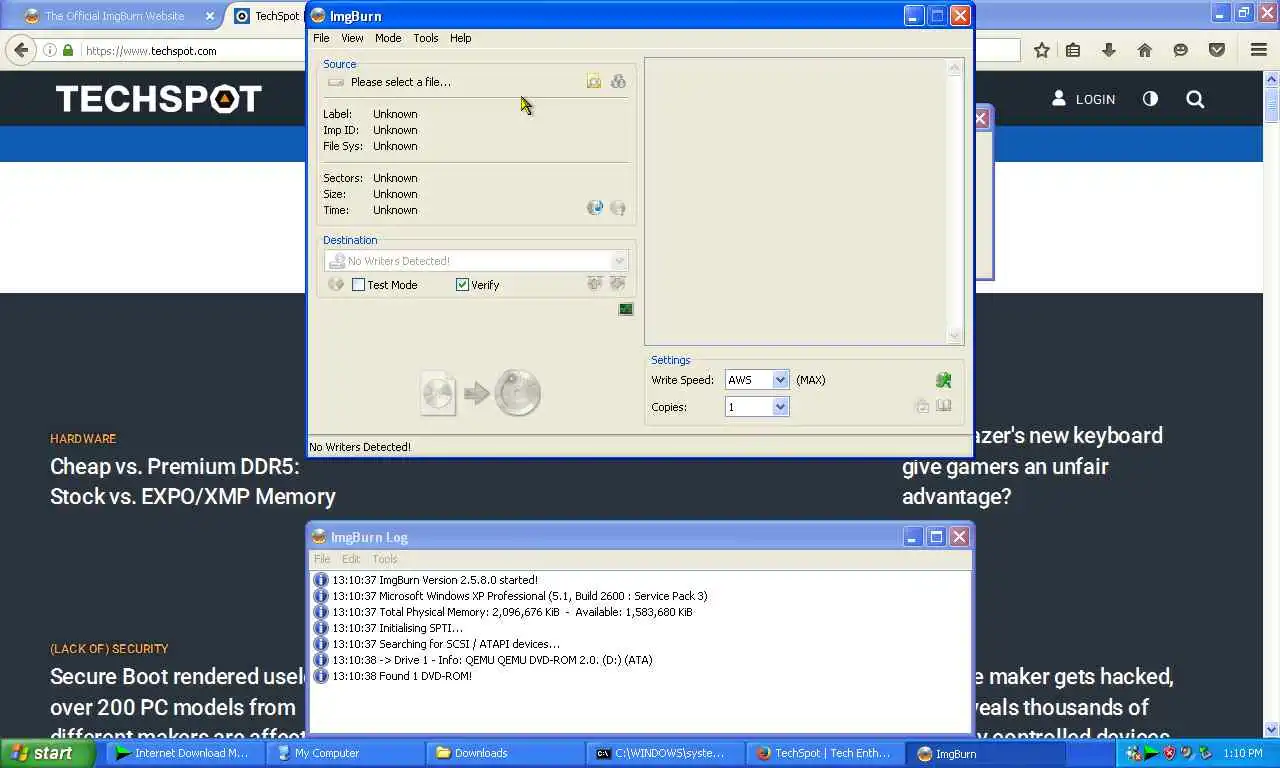The height and width of the screenshot is (768, 1280).
Task: Click the HARDWARE category label
Action: click(83, 439)
